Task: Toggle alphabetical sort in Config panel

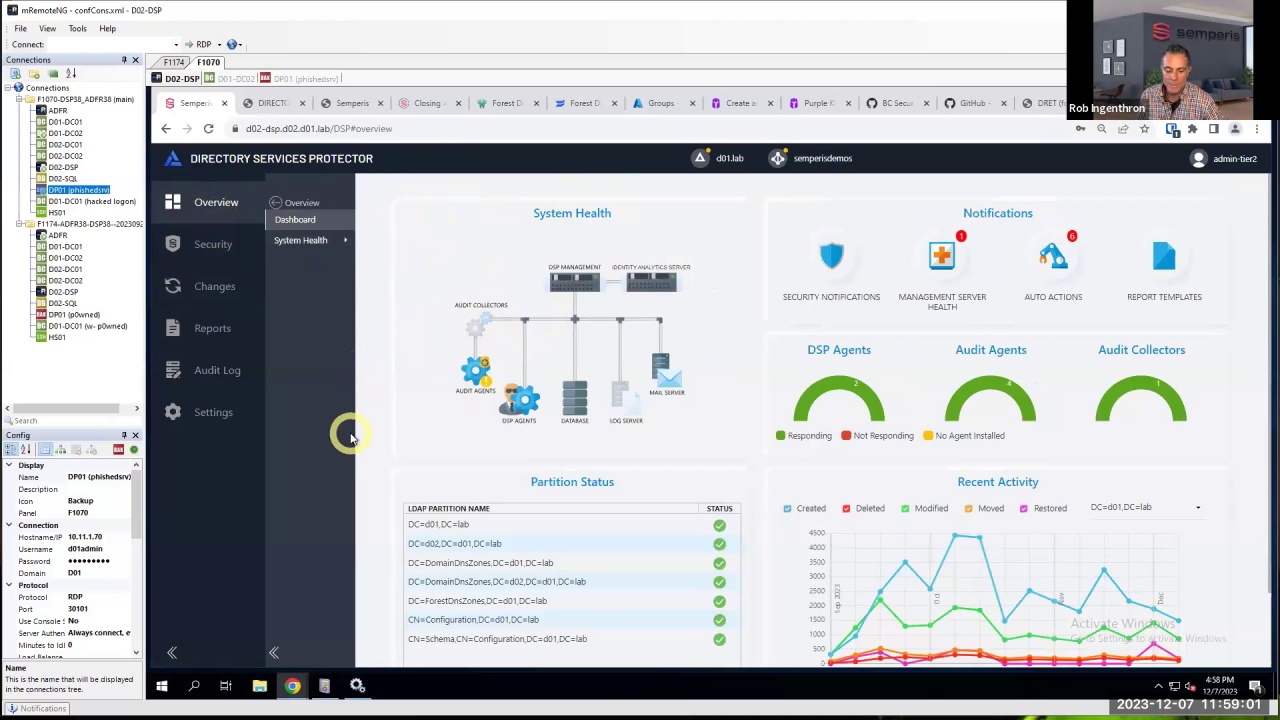Action: click(26, 450)
